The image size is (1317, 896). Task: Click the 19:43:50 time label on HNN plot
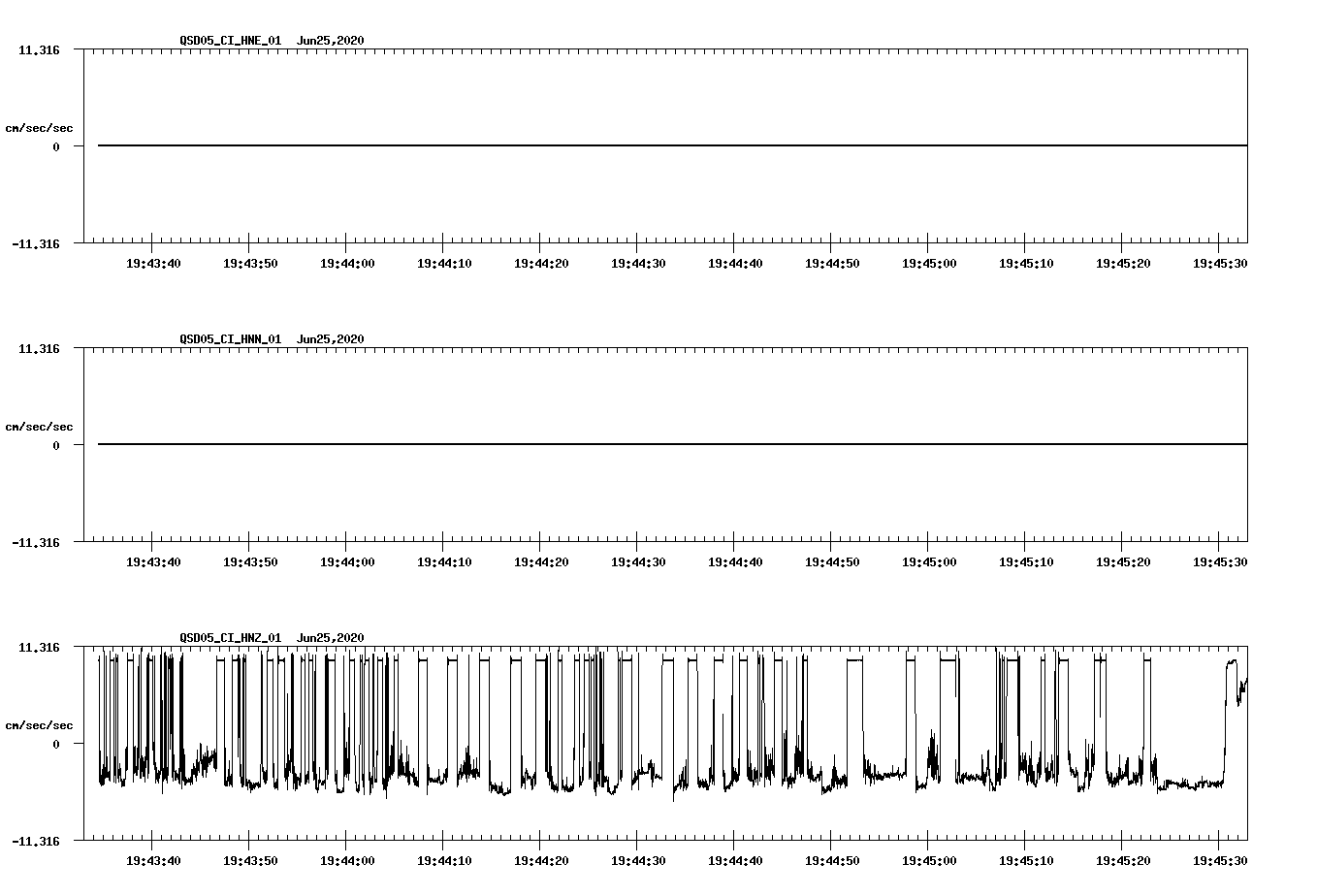250,561
